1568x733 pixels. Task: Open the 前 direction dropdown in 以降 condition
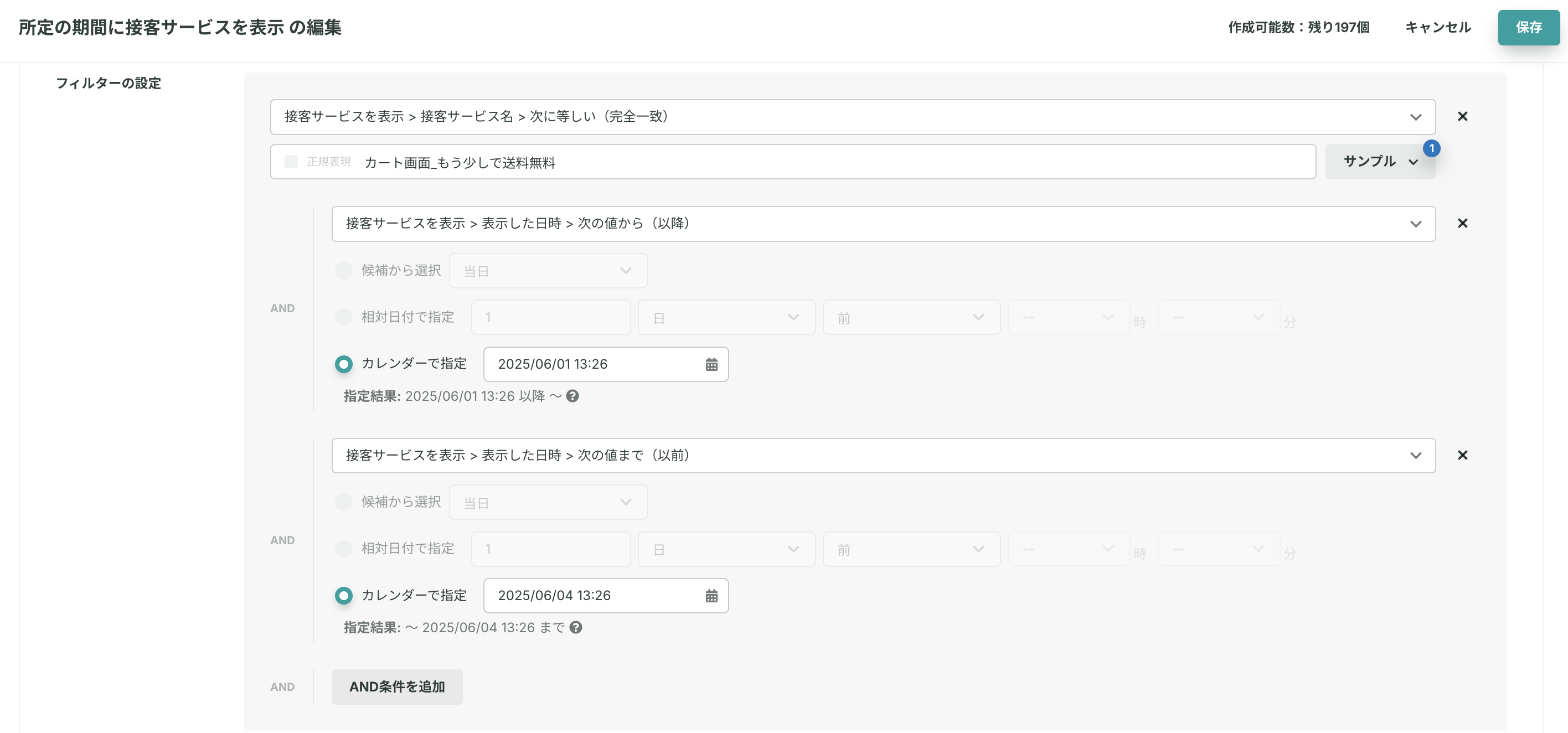(x=911, y=317)
